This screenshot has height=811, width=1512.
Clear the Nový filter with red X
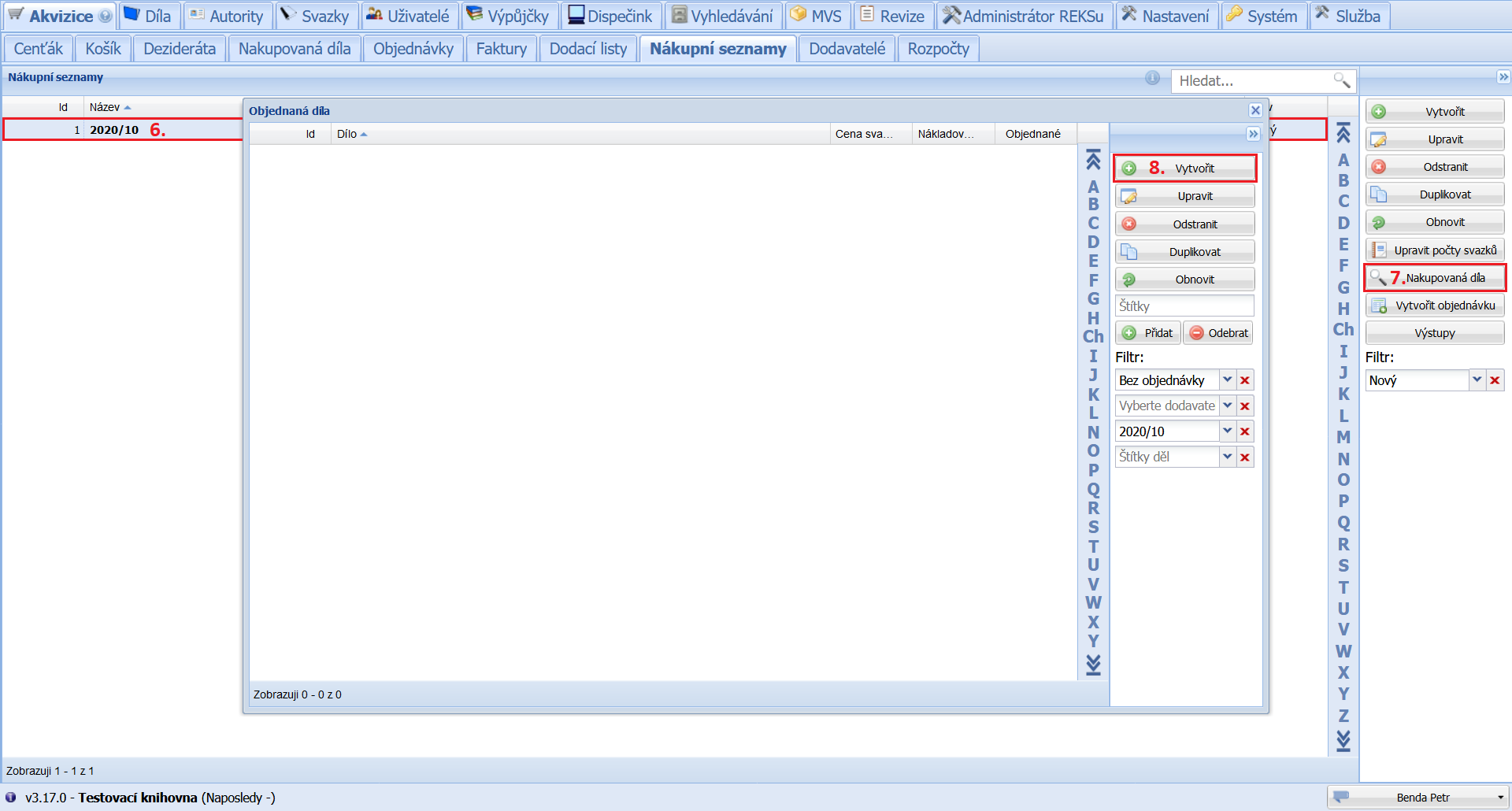point(1495,380)
